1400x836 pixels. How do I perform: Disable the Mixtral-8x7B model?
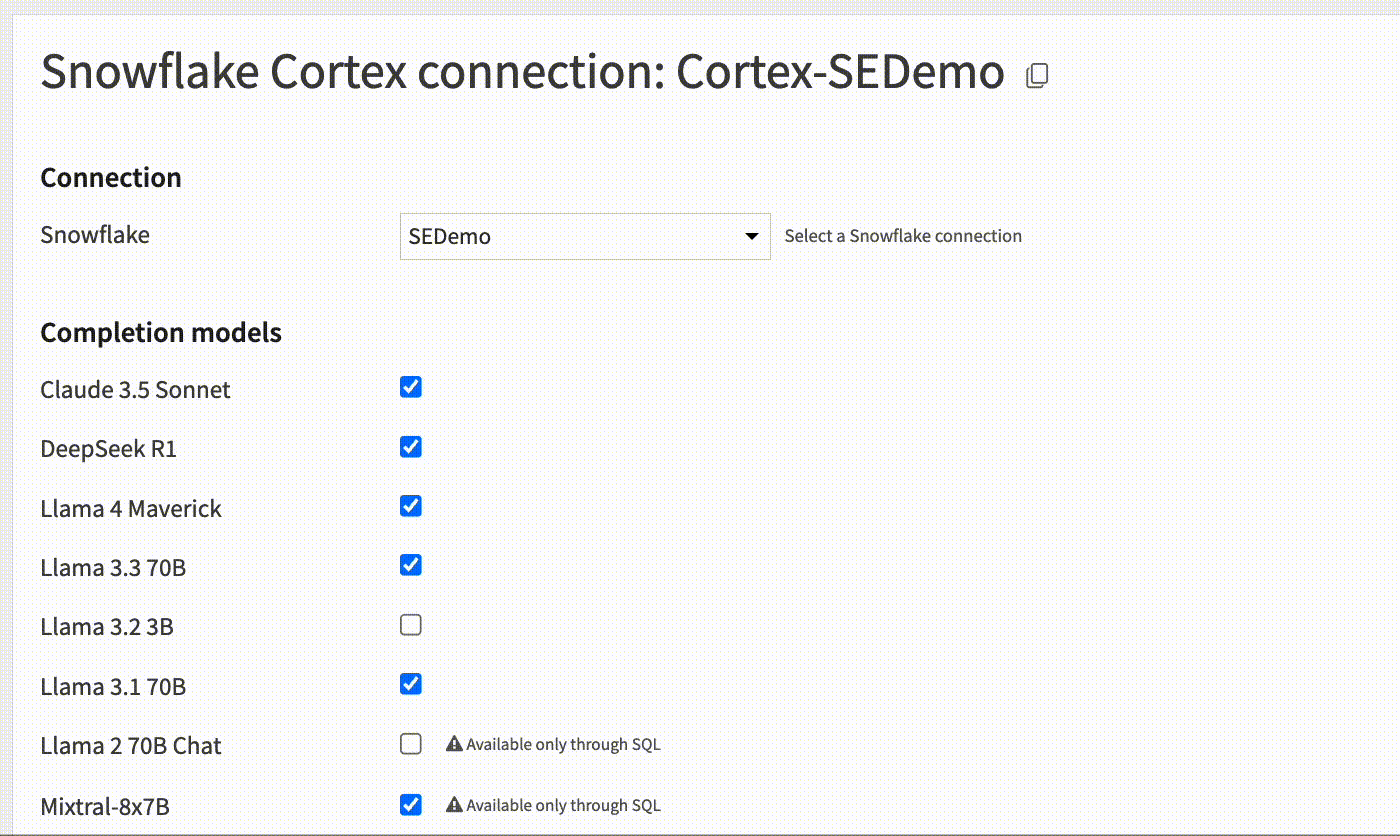click(x=410, y=804)
